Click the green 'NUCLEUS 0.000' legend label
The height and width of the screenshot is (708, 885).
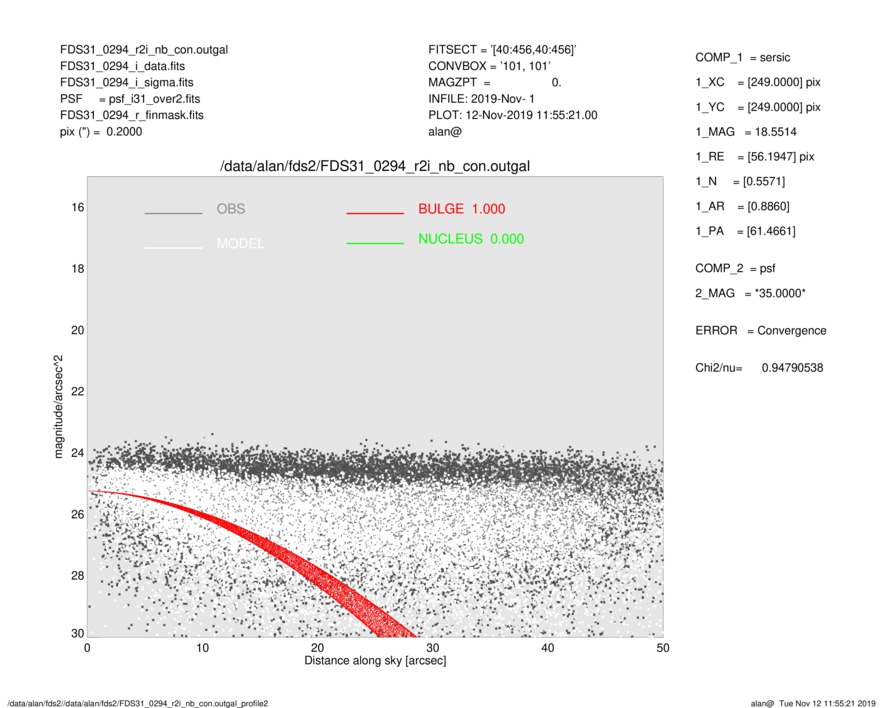(471, 239)
